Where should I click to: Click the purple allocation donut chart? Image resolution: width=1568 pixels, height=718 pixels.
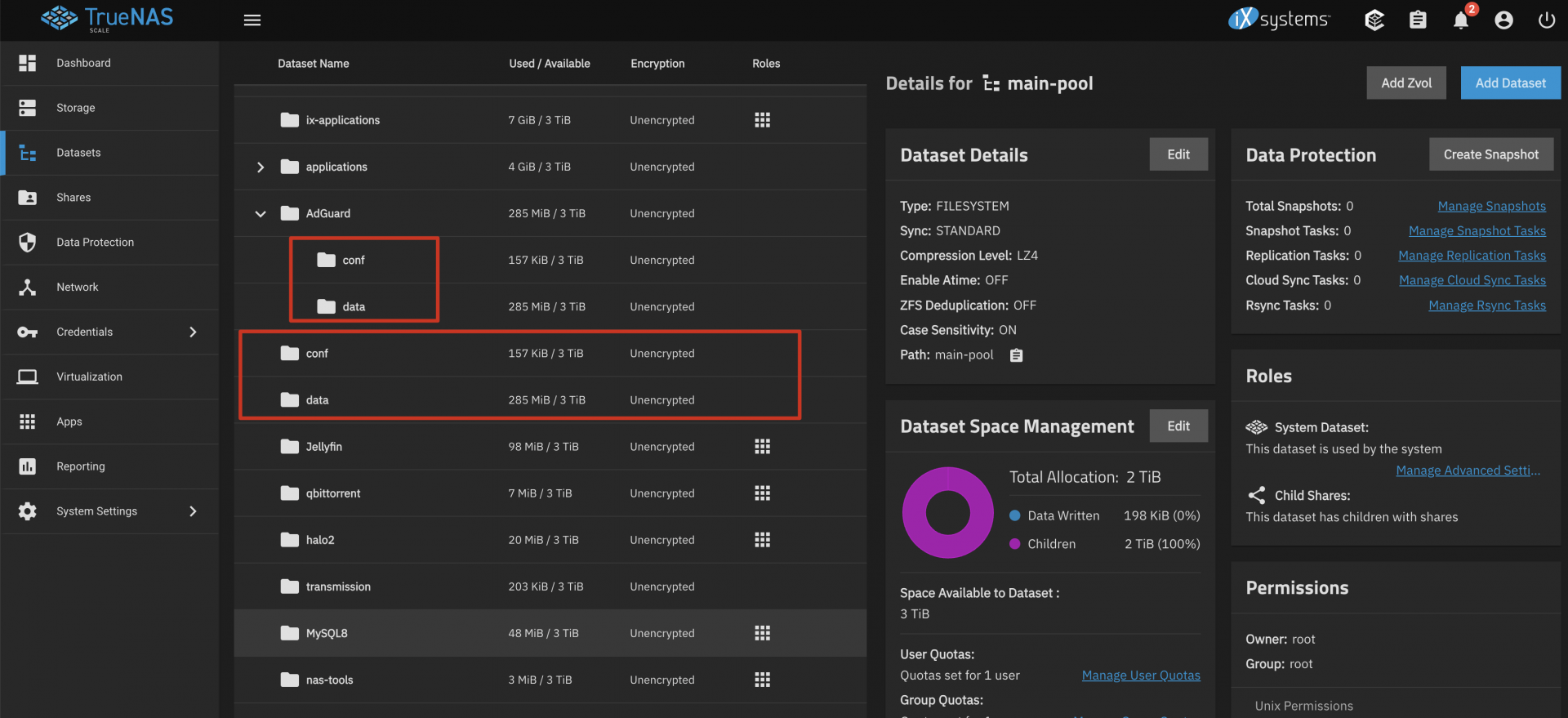coord(947,513)
